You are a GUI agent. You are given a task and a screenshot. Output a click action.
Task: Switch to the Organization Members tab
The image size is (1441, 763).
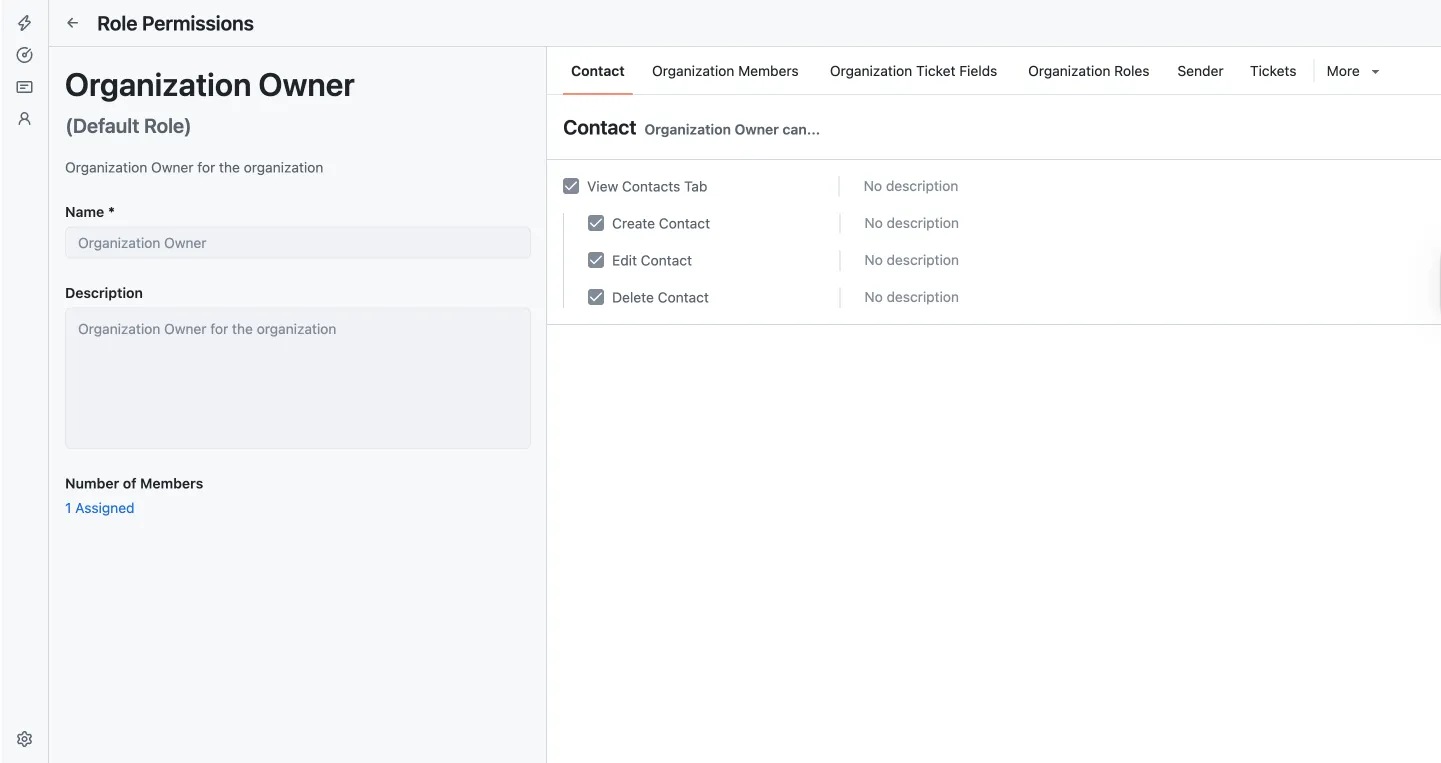(724, 70)
